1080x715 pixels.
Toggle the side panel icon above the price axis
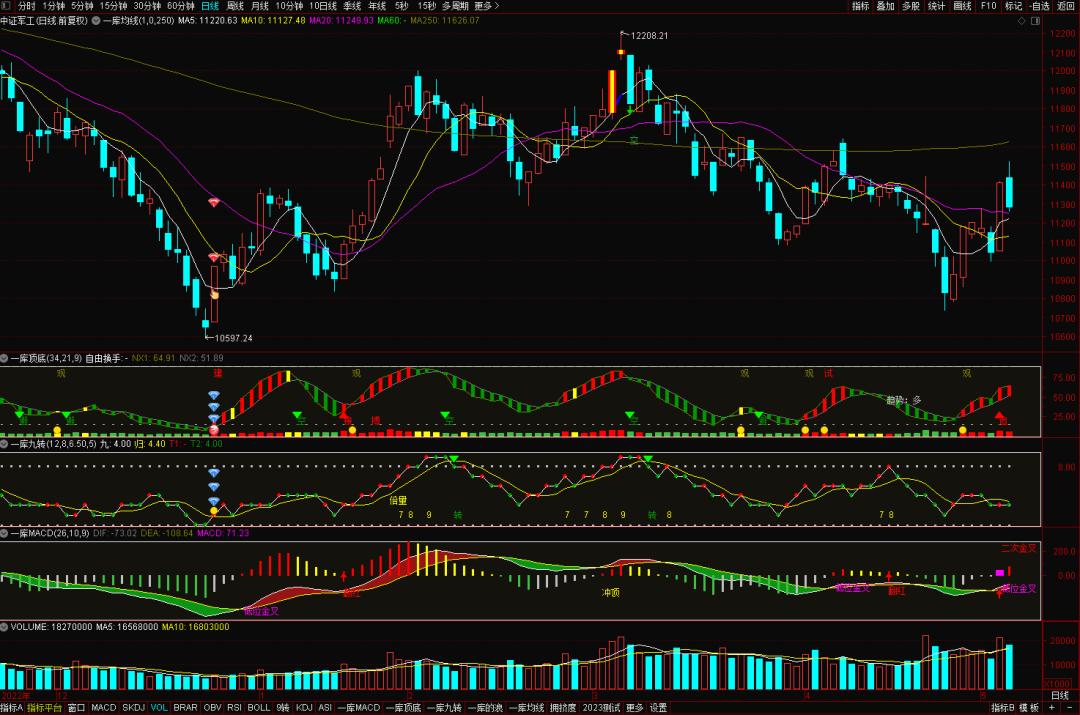tap(1035, 21)
